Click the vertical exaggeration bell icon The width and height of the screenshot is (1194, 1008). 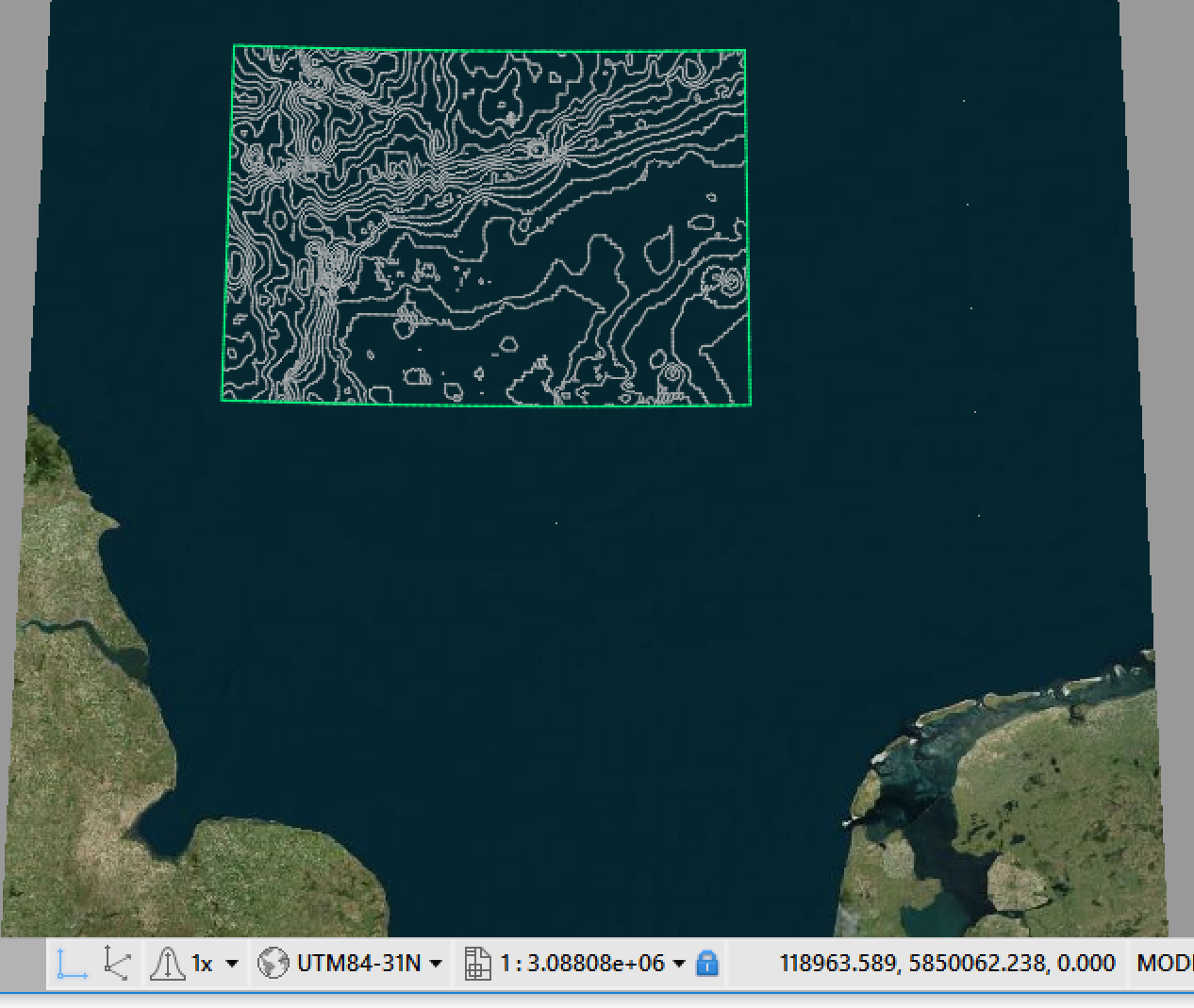pos(168,964)
